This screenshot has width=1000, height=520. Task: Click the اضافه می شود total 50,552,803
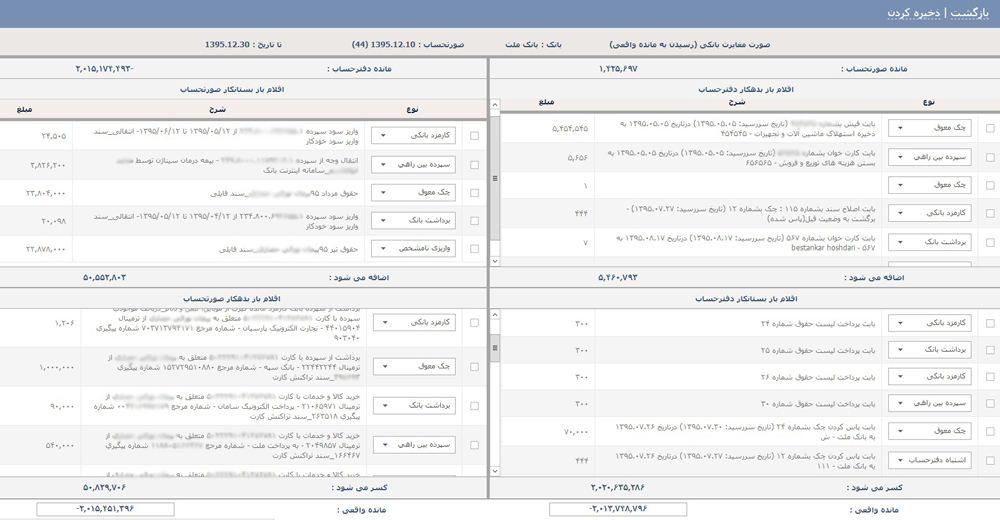105,278
